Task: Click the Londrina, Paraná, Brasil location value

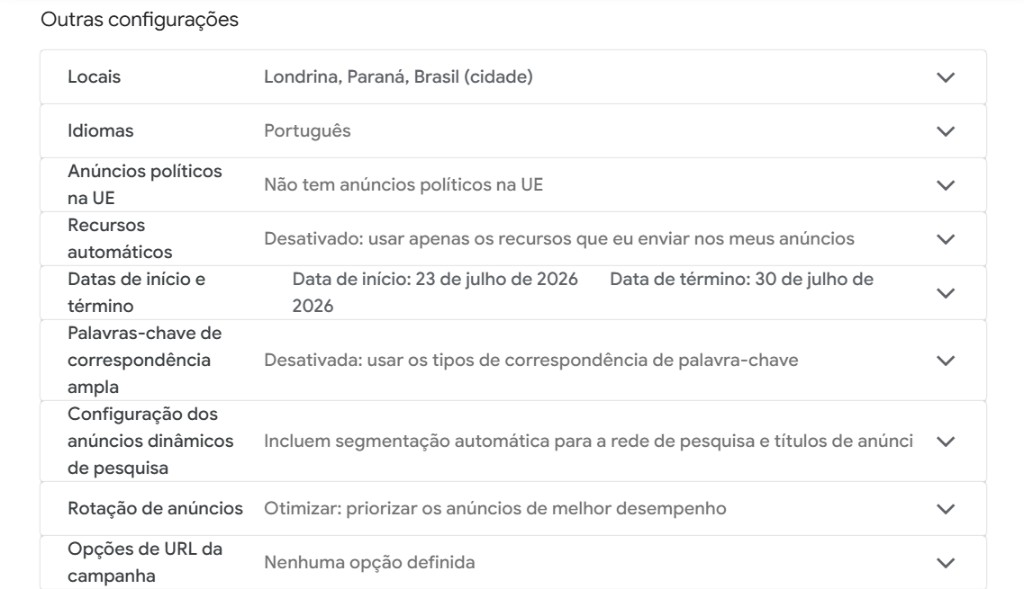Action: [398, 76]
